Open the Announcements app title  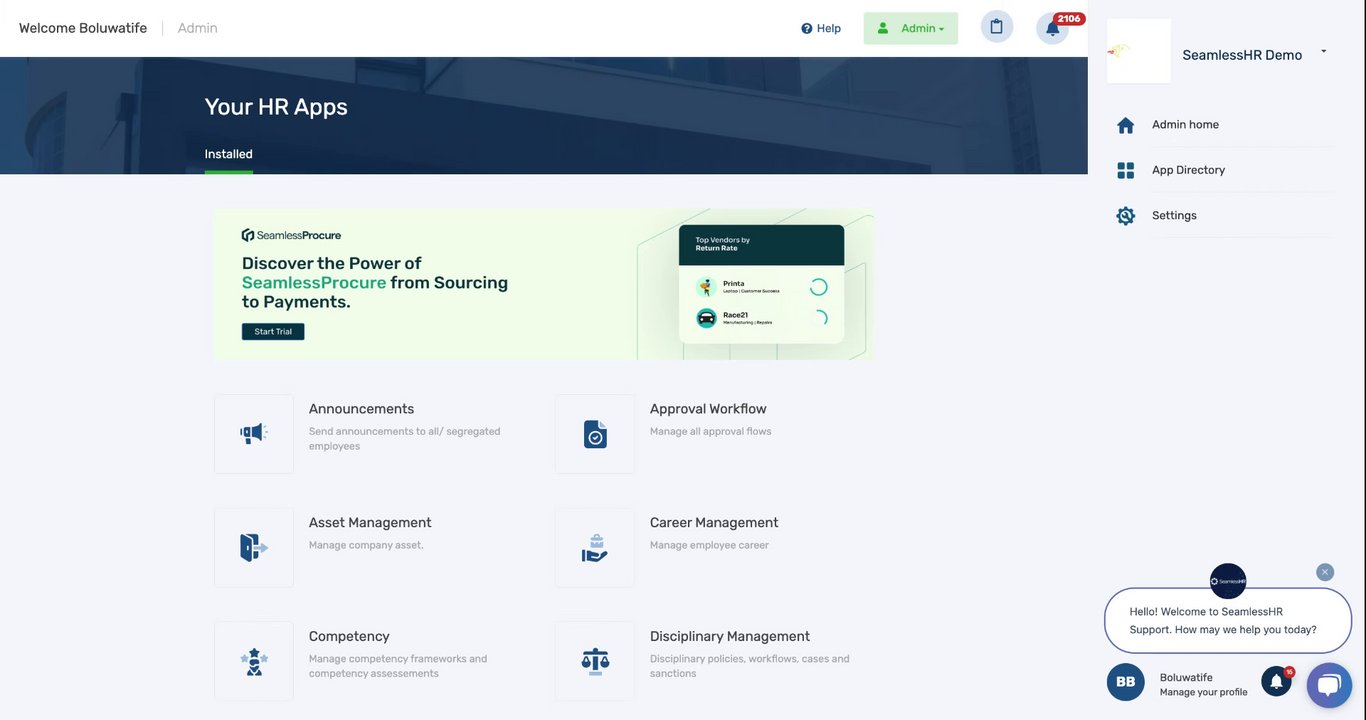361,409
